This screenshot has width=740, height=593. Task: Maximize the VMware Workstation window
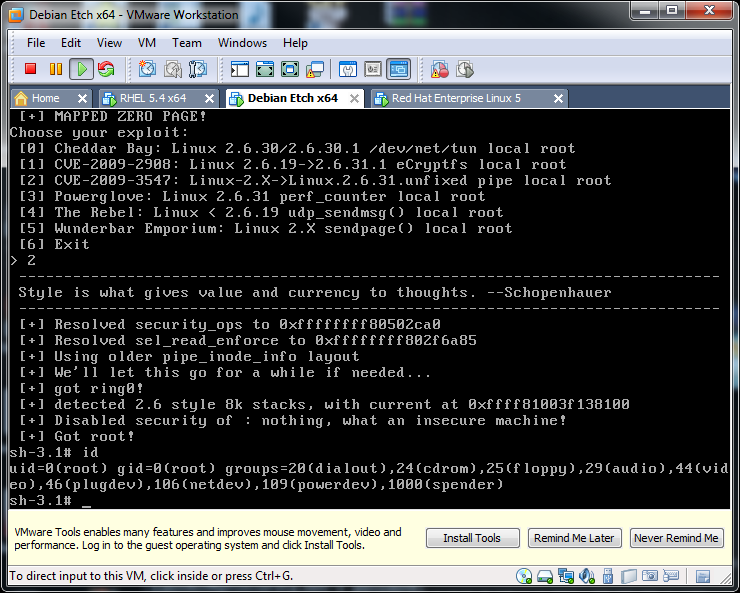tap(673, 10)
